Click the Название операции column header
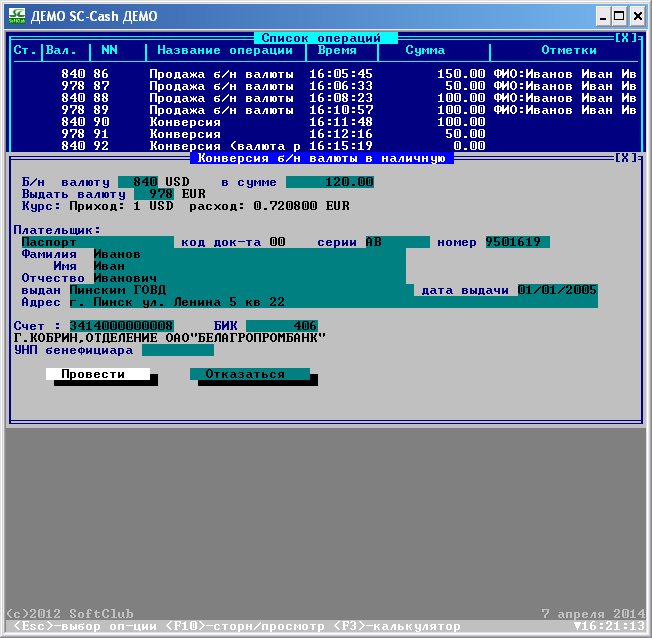This screenshot has height=638, width=652. coord(225,50)
